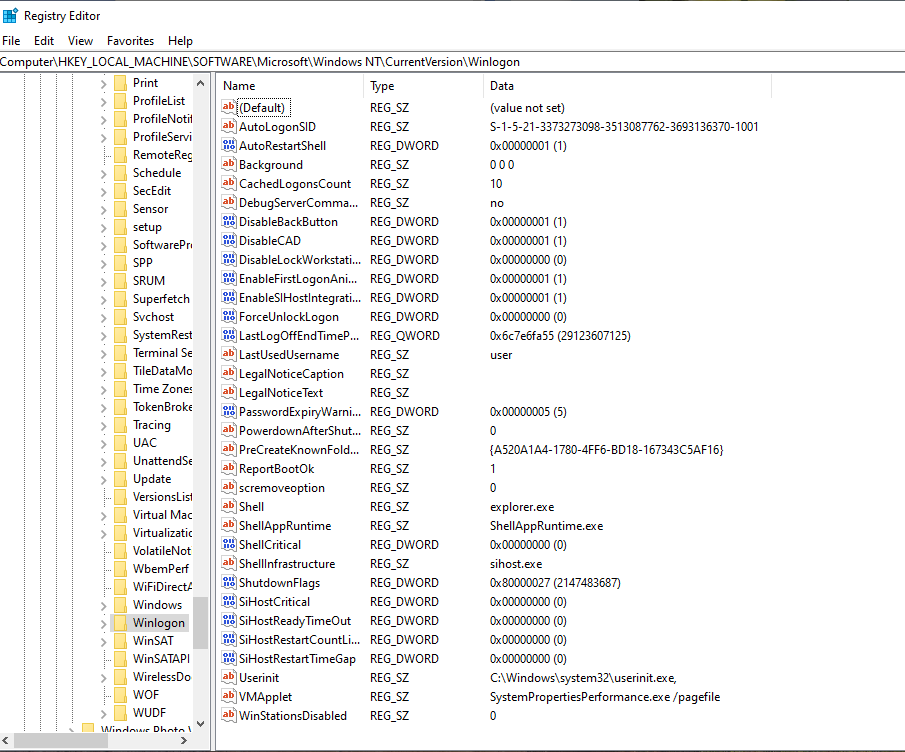This screenshot has width=905, height=752.
Task: Expand the Schedule key node
Action: click(103, 174)
